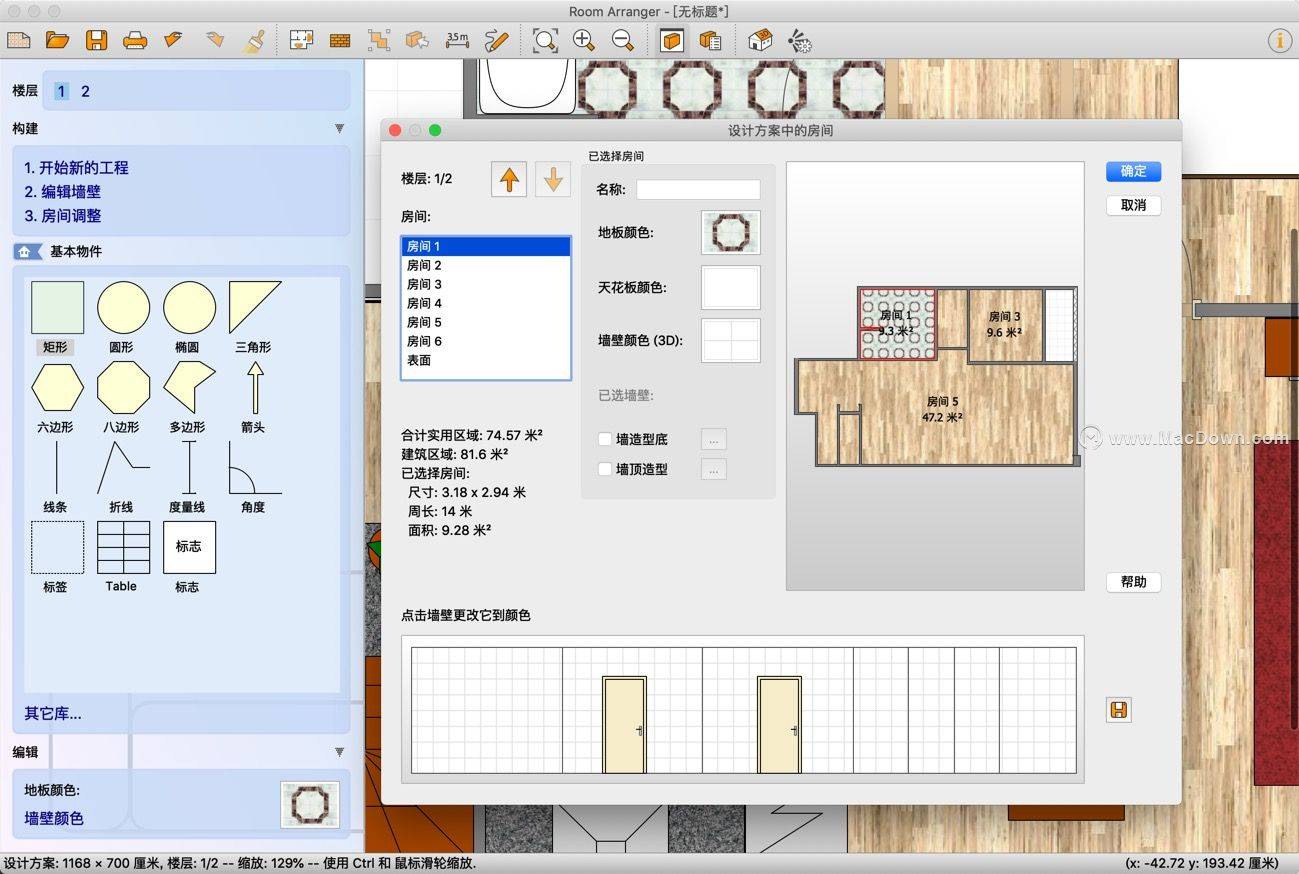The height and width of the screenshot is (874, 1299).
Task: Switch to floor 2 in 楼层 bar
Action: click(85, 91)
